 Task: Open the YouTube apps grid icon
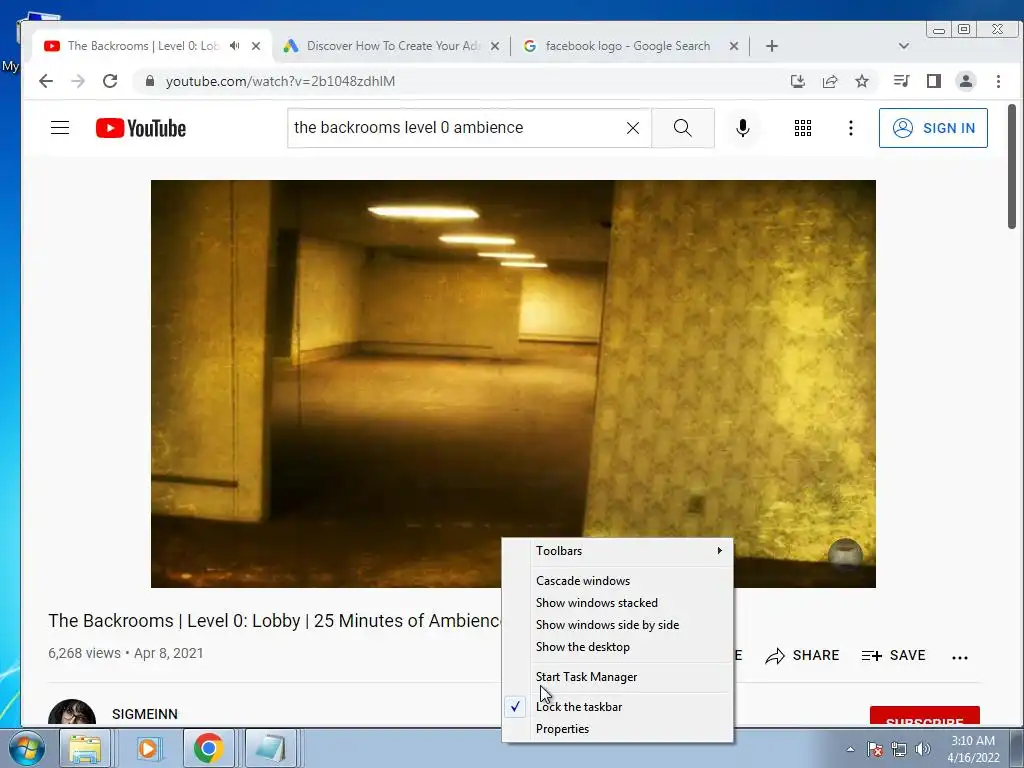(x=803, y=128)
